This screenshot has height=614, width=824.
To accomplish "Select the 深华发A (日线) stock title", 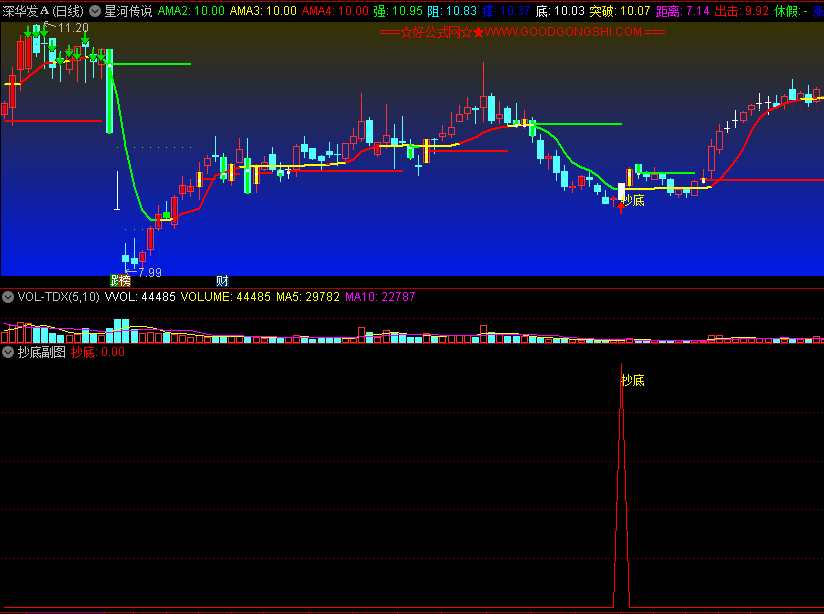I will [43, 11].
